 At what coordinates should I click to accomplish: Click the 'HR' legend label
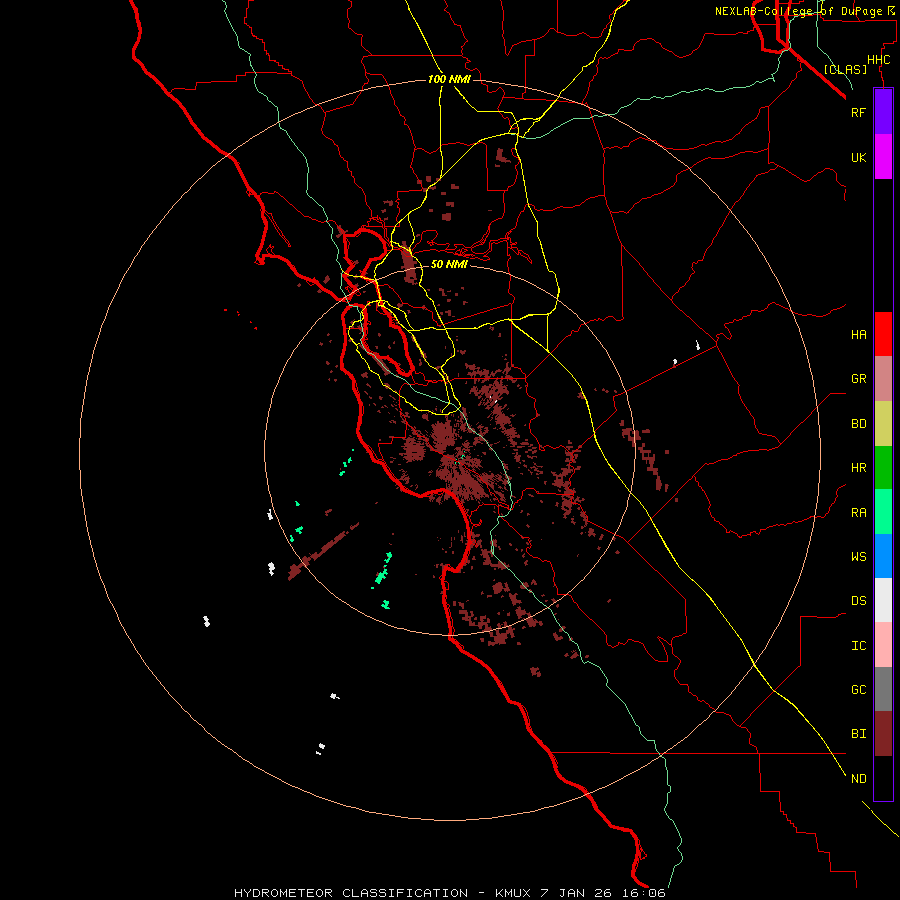[859, 468]
